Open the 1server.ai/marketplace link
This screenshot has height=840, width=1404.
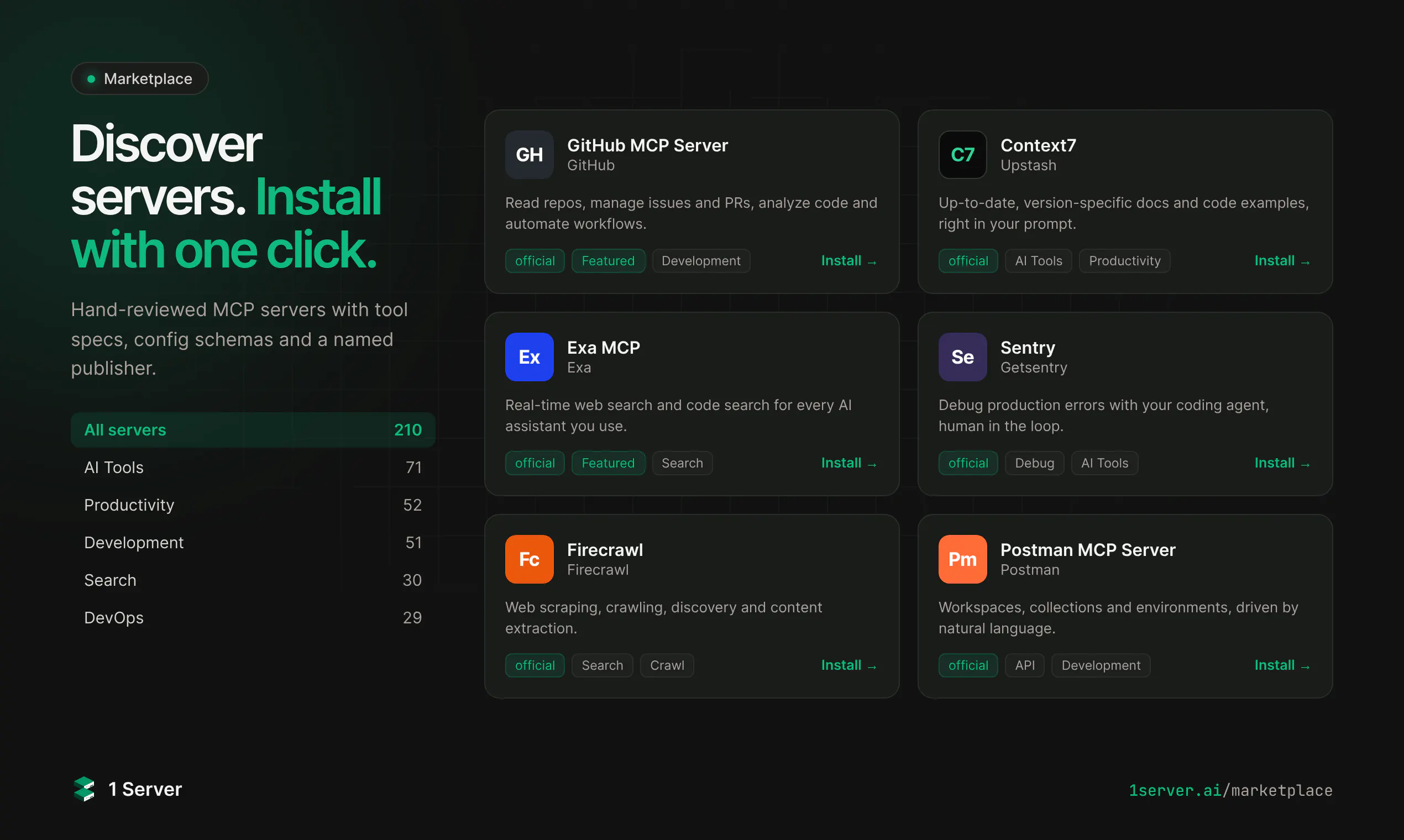(1230, 790)
